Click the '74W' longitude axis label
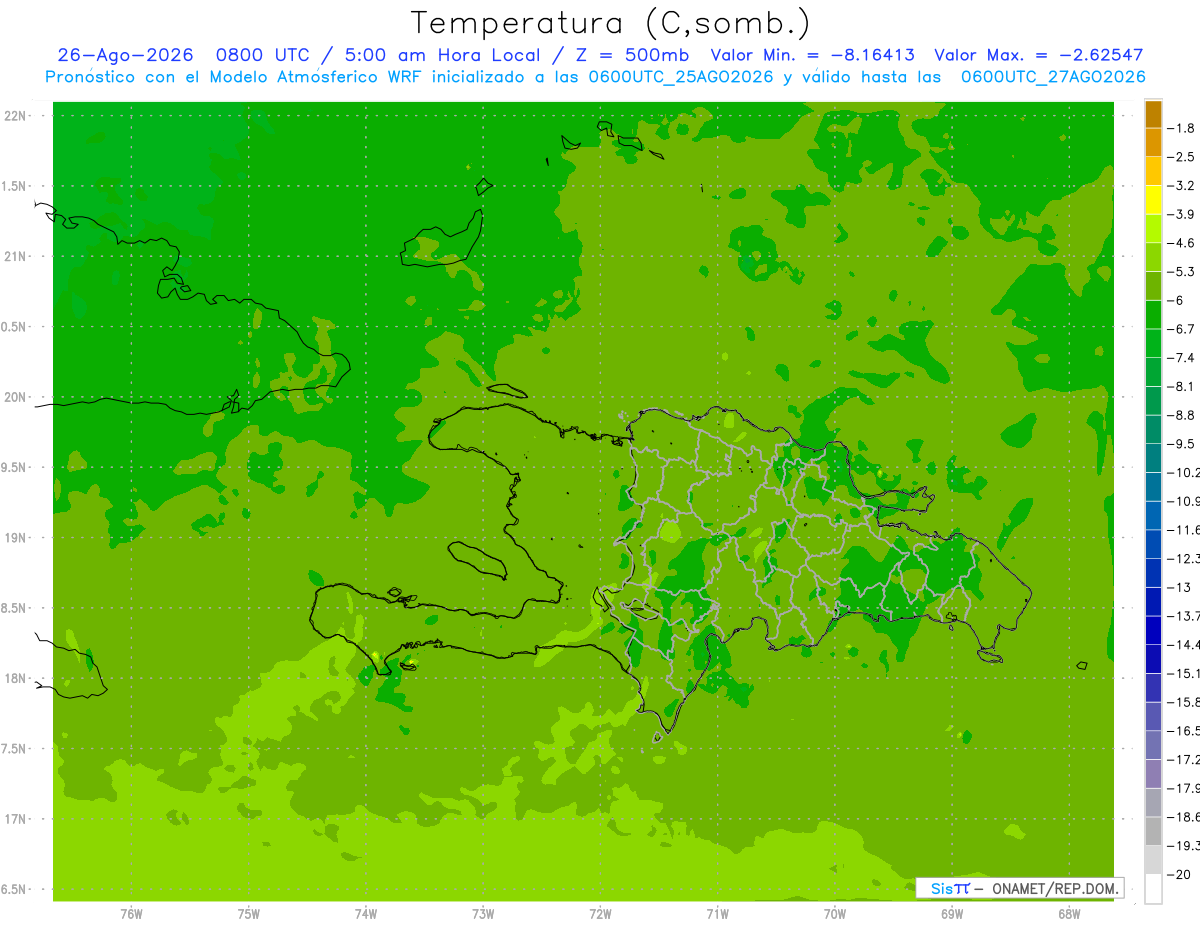This screenshot has height=927, width=1200. pyautogui.click(x=366, y=914)
